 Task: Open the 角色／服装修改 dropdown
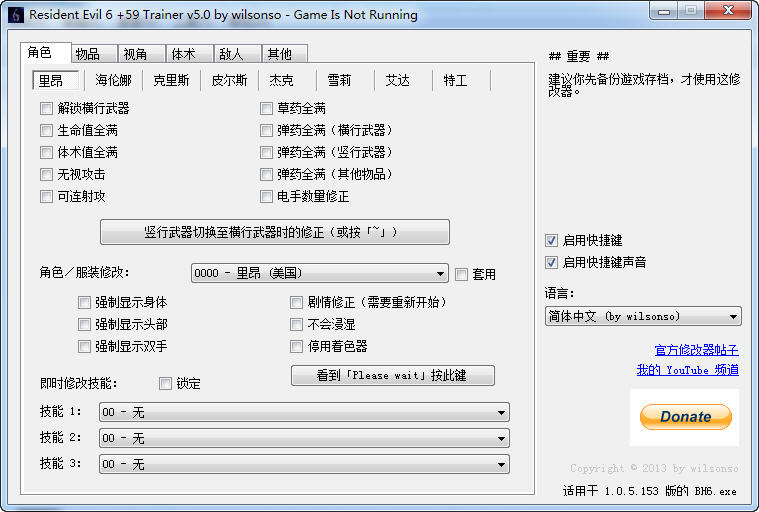click(319, 273)
